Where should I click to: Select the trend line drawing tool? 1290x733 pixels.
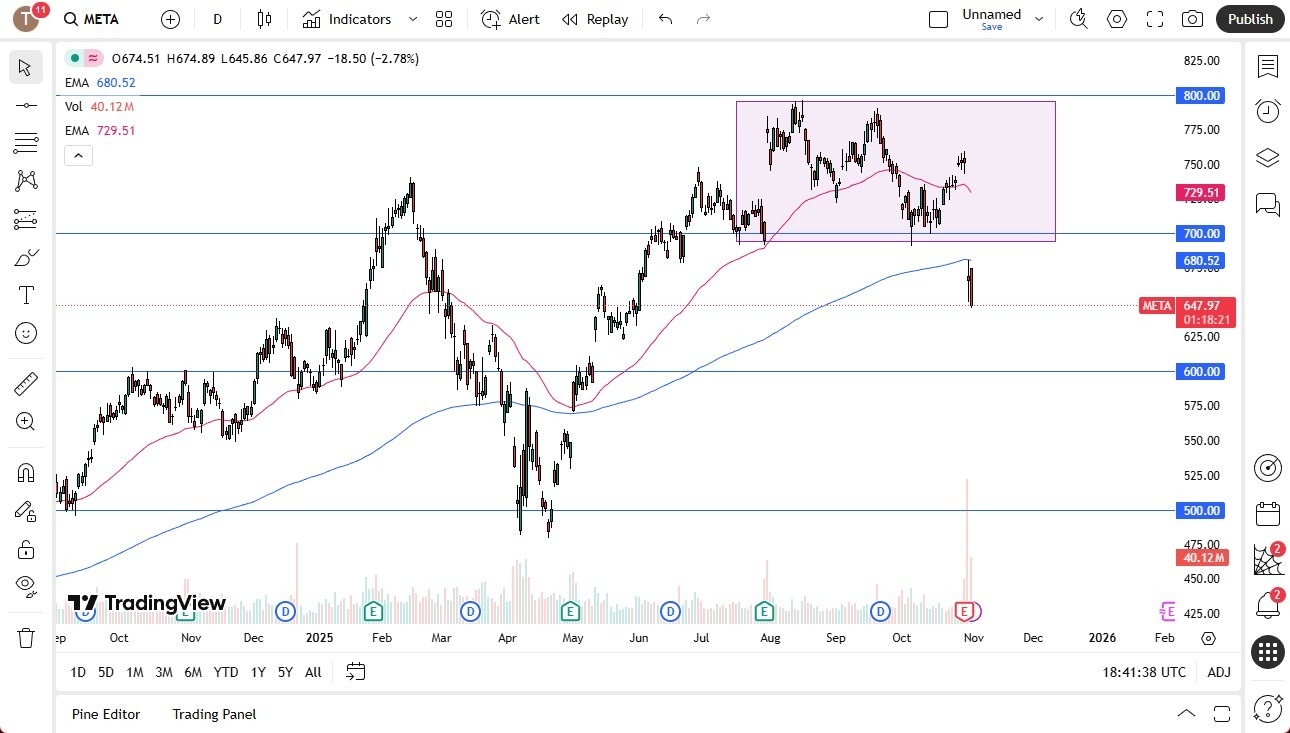coord(26,104)
